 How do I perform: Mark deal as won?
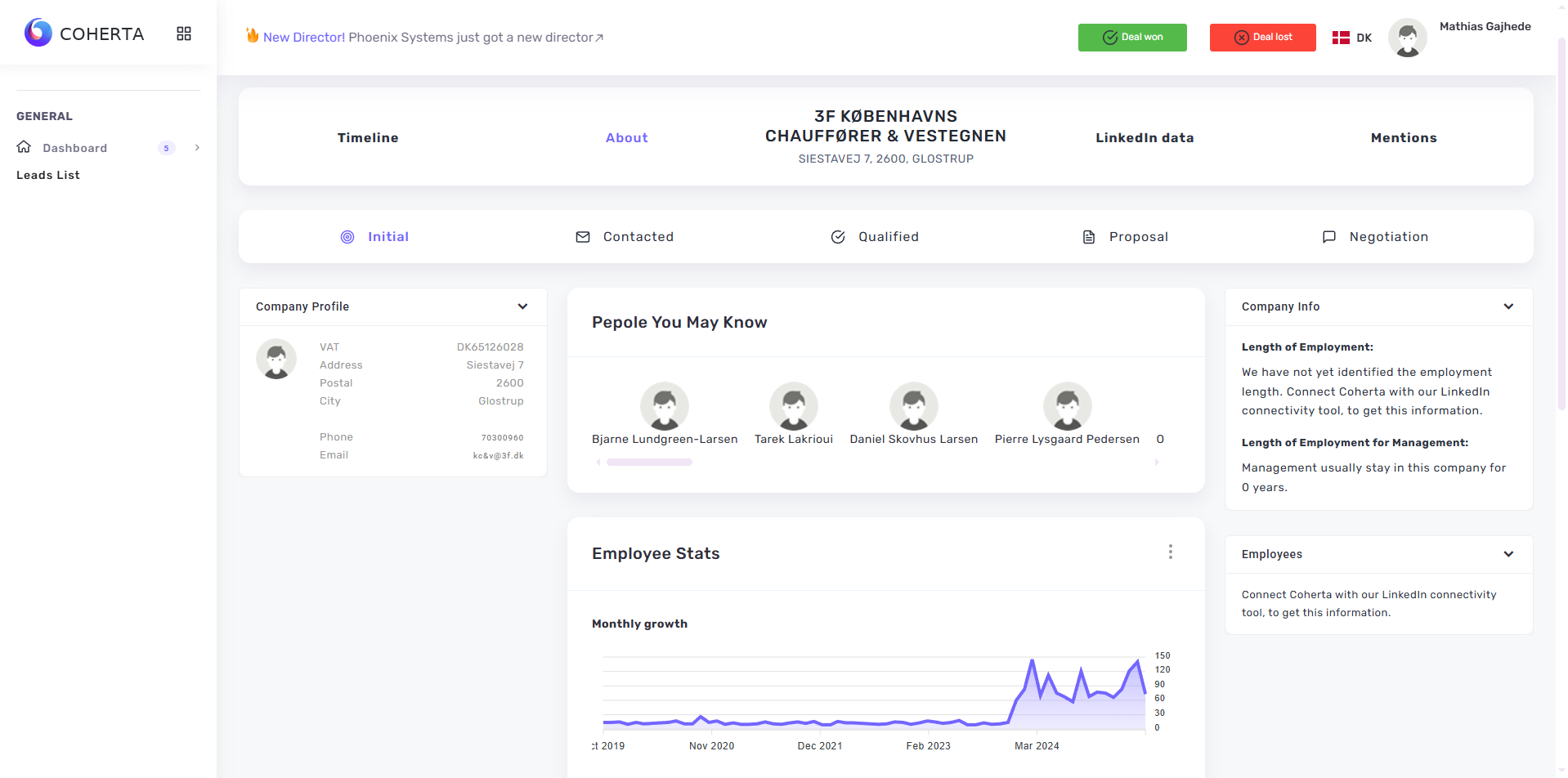[x=1132, y=38]
